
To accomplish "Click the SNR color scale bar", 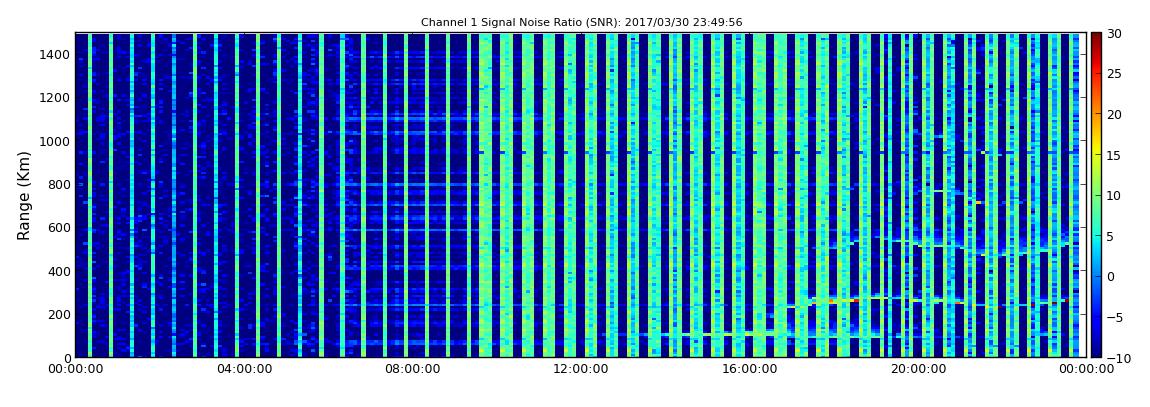I will pyautogui.click(x=1096, y=195).
